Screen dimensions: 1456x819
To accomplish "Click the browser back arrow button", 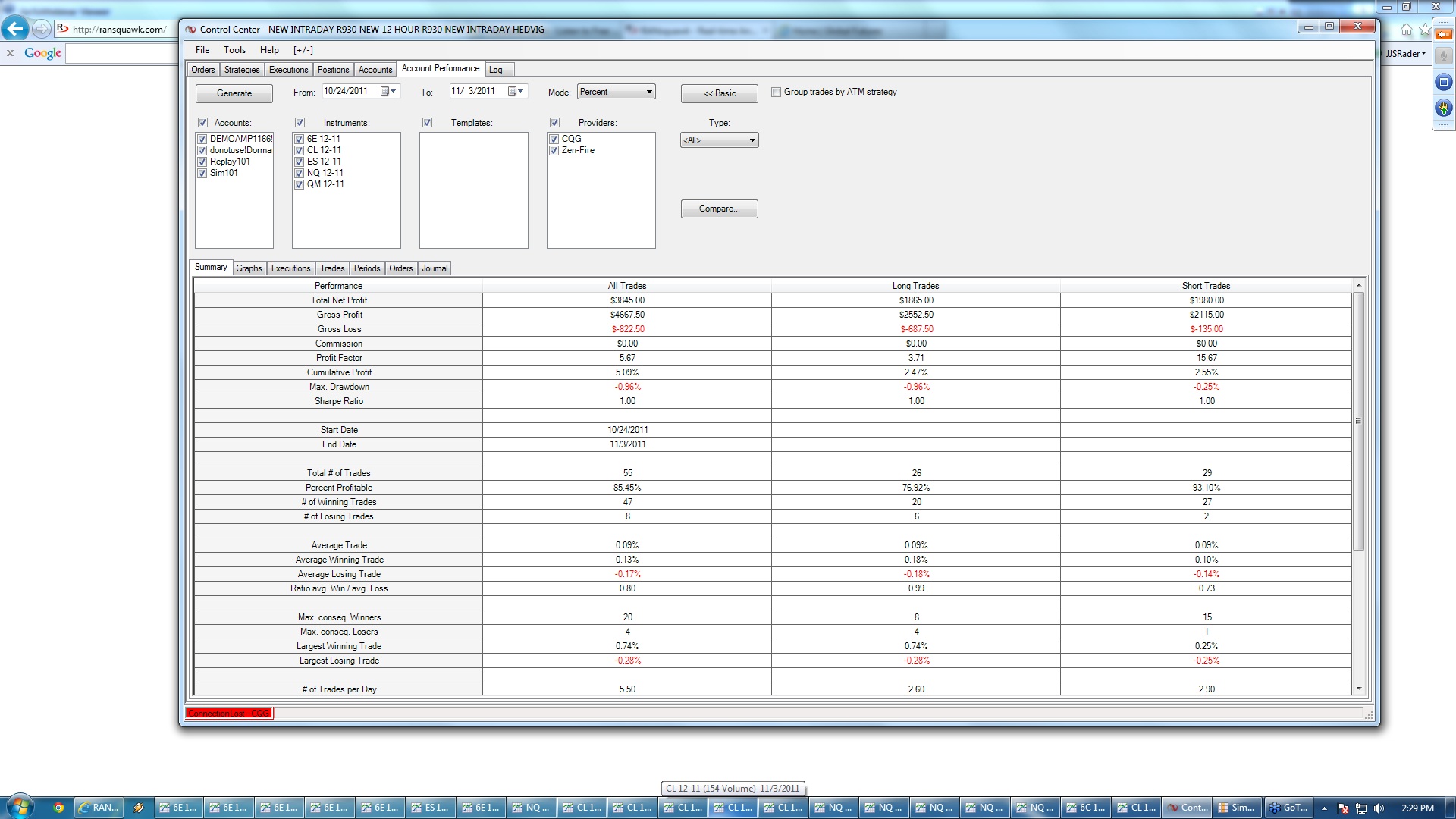I will tap(14, 29).
